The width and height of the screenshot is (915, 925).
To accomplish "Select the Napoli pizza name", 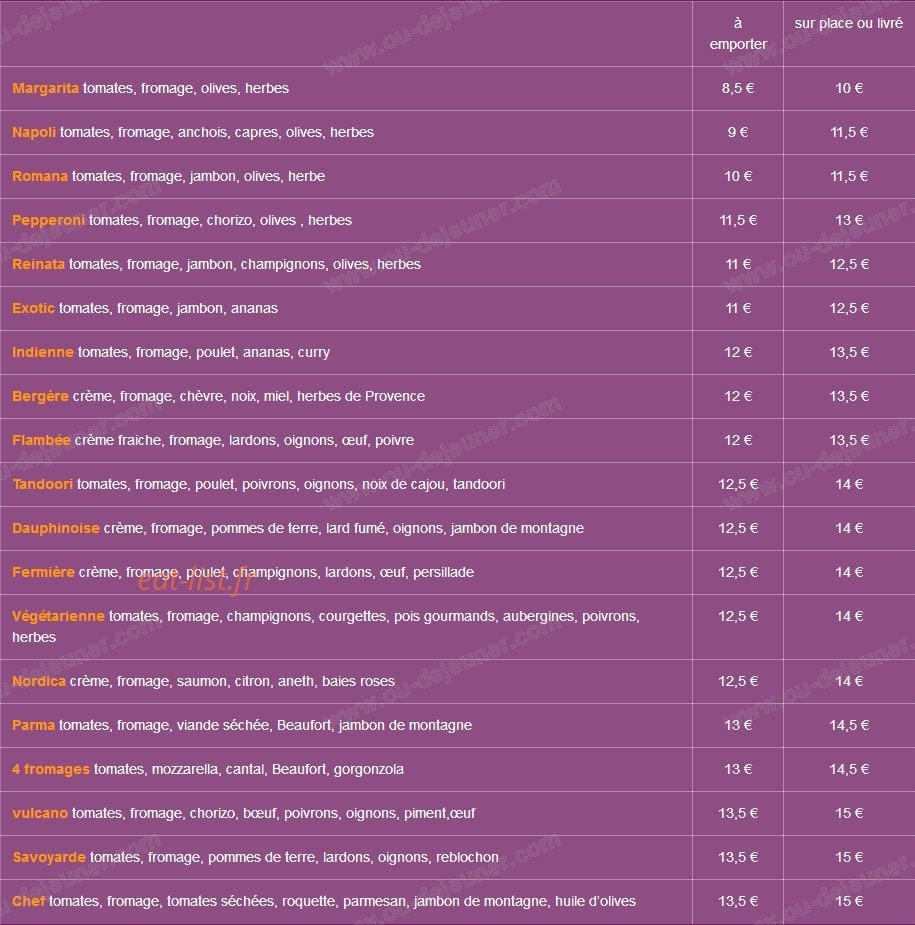I will click(x=34, y=132).
